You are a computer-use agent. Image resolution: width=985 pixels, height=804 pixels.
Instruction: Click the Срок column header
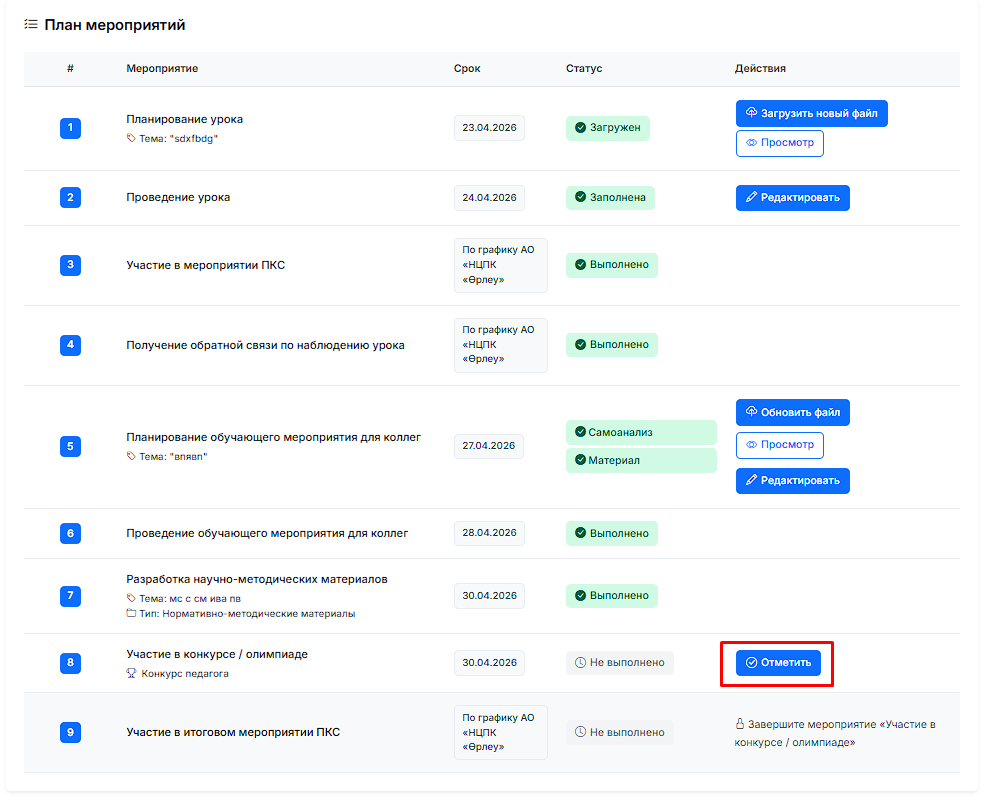(x=467, y=68)
